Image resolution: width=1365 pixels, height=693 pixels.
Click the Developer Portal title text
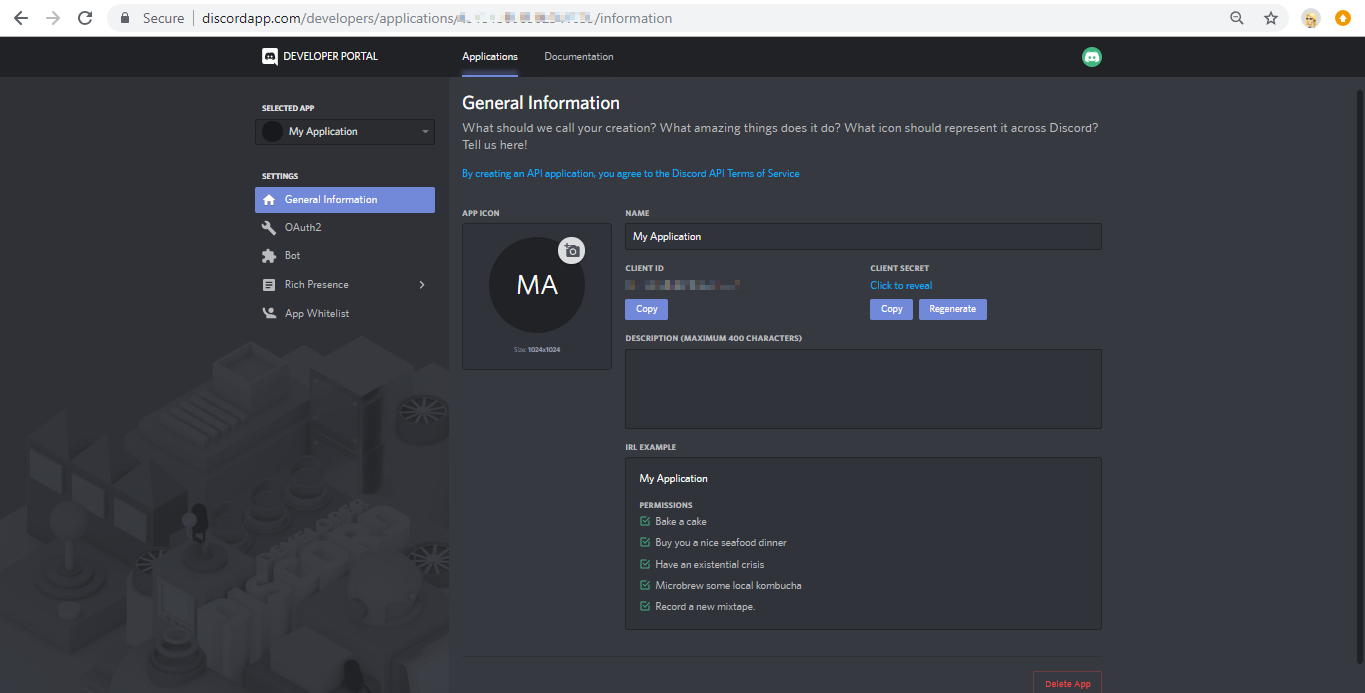point(331,57)
